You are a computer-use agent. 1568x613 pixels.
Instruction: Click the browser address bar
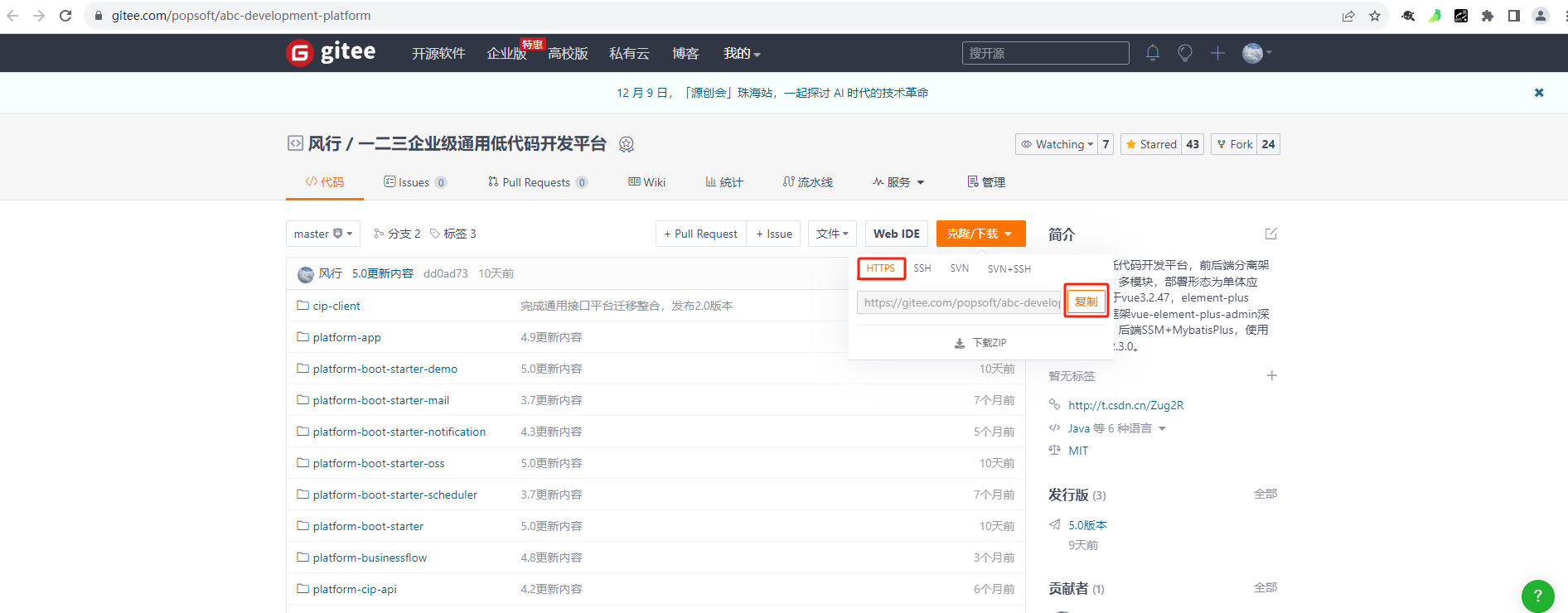[x=713, y=16]
